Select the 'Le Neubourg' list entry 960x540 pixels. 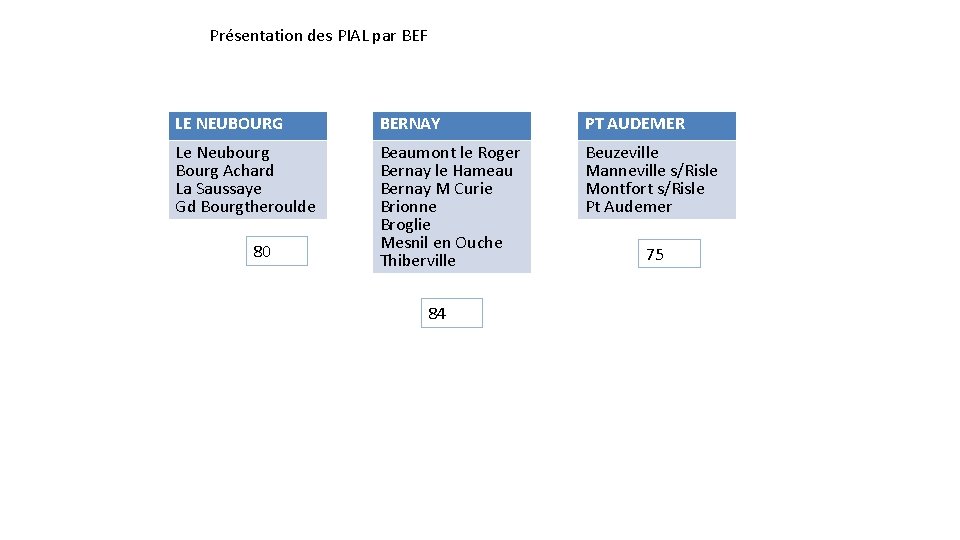(222, 153)
